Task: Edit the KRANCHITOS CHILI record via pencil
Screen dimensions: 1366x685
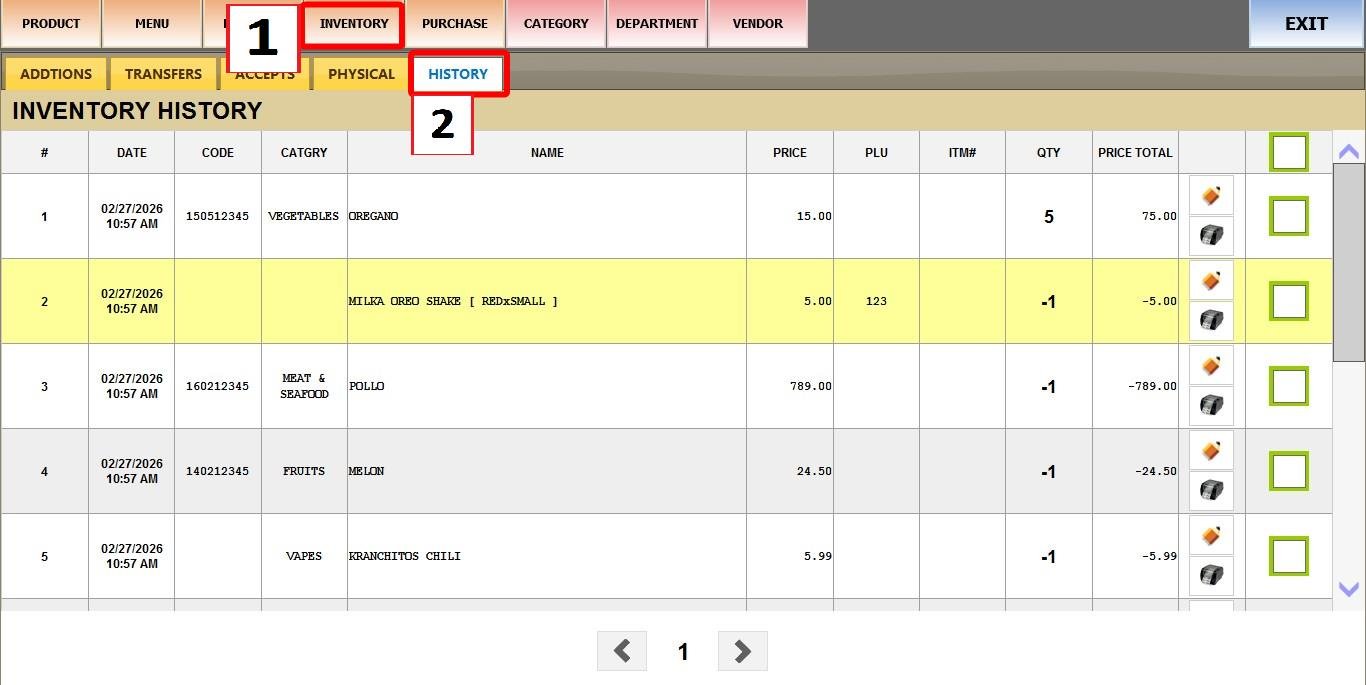Action: coord(1210,536)
